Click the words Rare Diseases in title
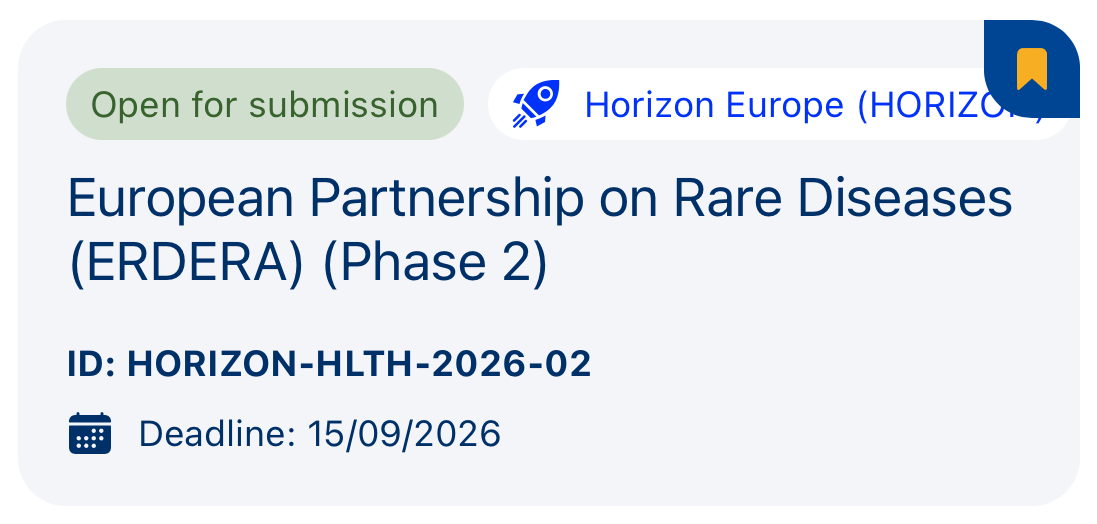Screen dimensions: 1097x524 (x=843, y=198)
